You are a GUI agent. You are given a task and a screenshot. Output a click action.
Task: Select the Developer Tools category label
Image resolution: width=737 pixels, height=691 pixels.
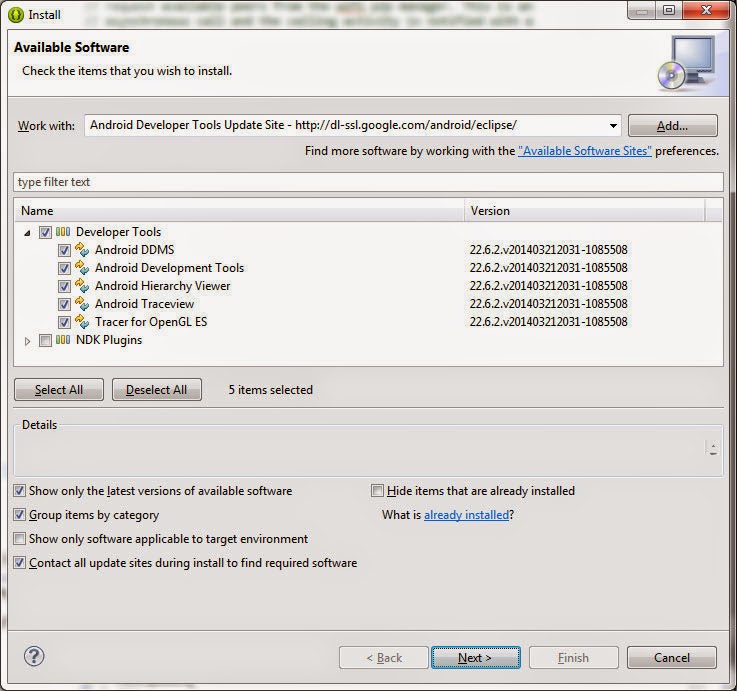(118, 232)
